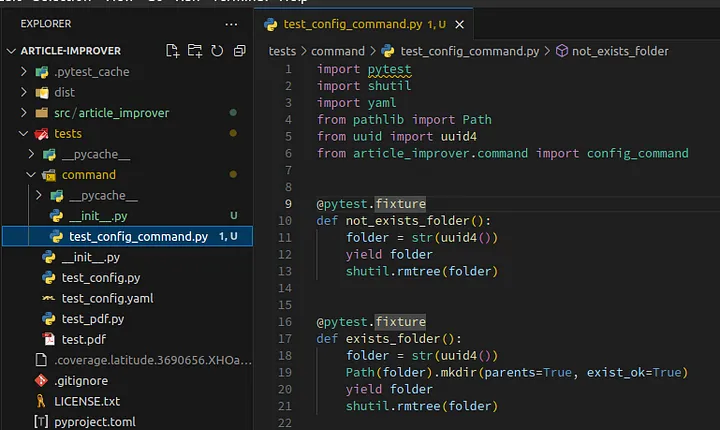Collapse the tests folder chevron
The width and height of the screenshot is (720, 430).
pyautogui.click(x=23, y=134)
